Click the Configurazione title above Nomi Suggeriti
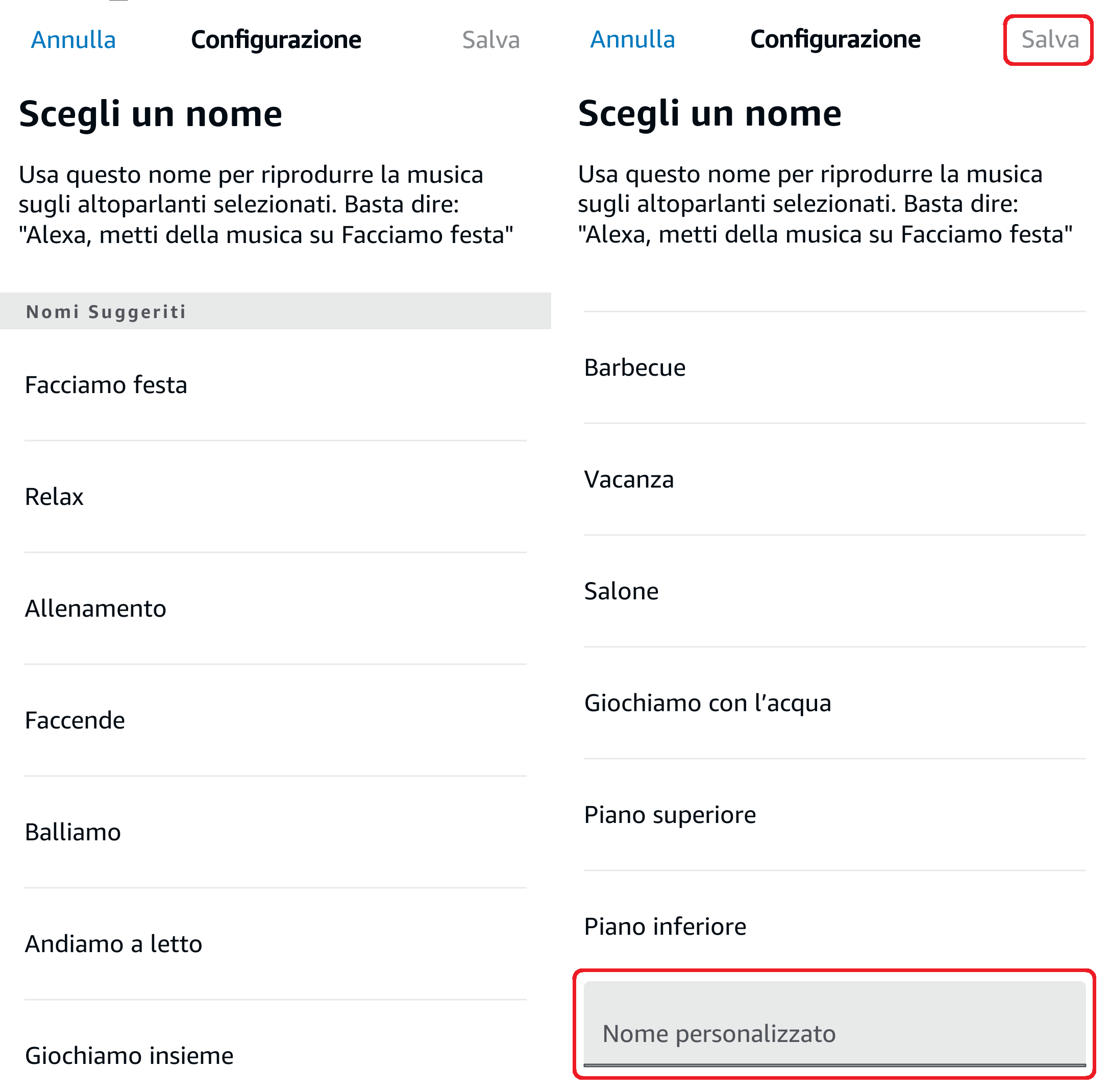1109x1092 pixels. pyautogui.click(x=276, y=40)
